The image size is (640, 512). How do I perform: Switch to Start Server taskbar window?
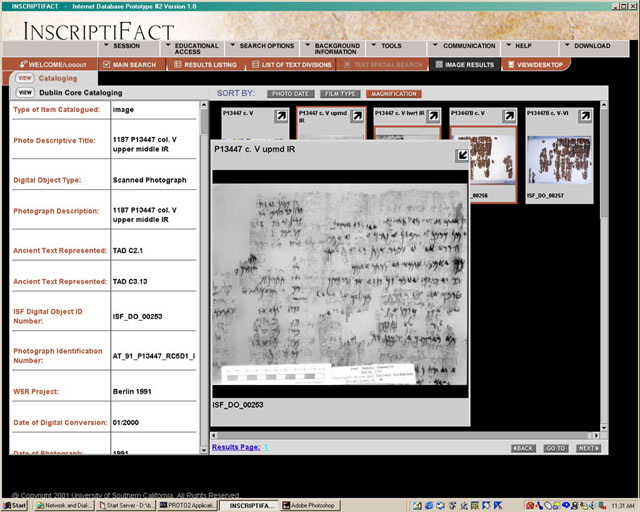[x=127, y=505]
